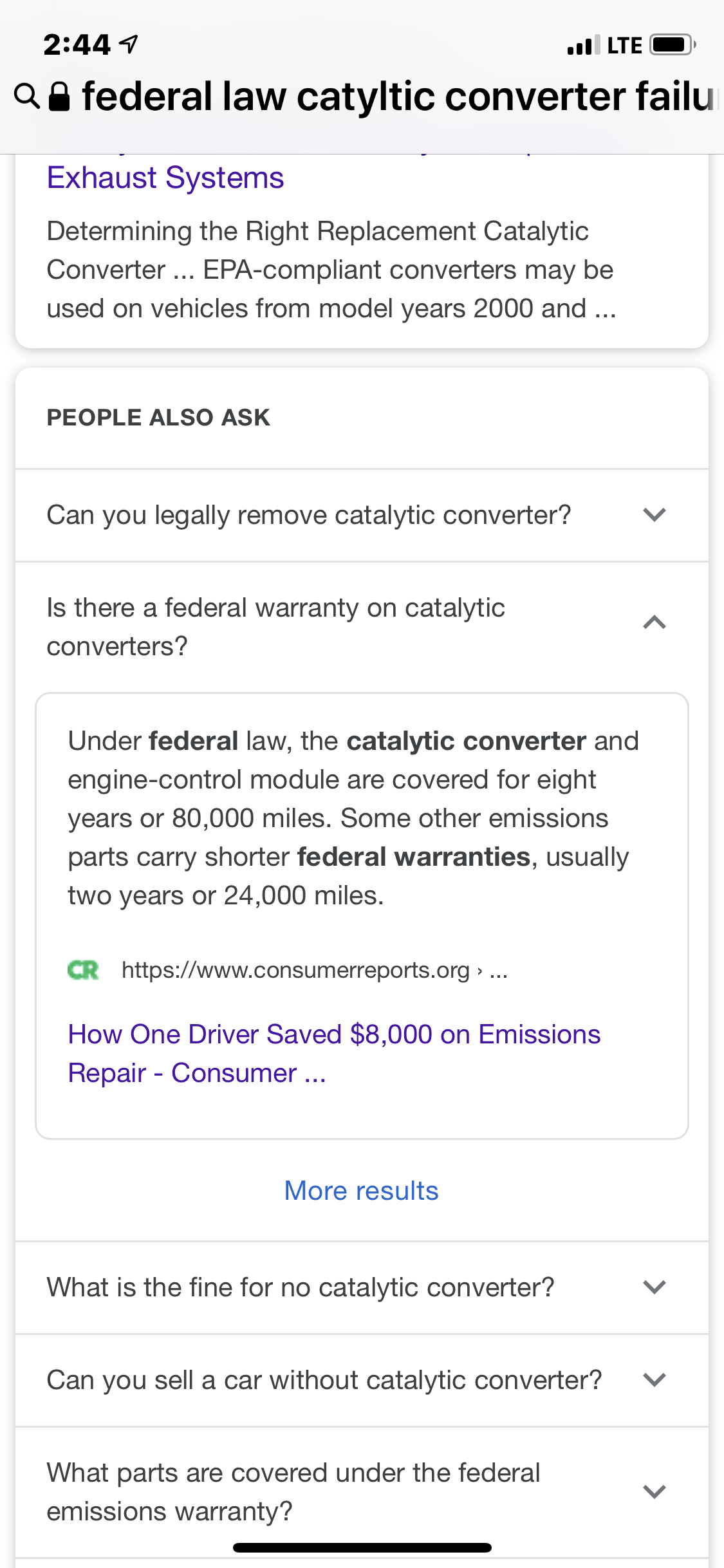724x1568 pixels.
Task: Expand "Can you sell a car without catalytic converter?"
Action: [654, 1380]
